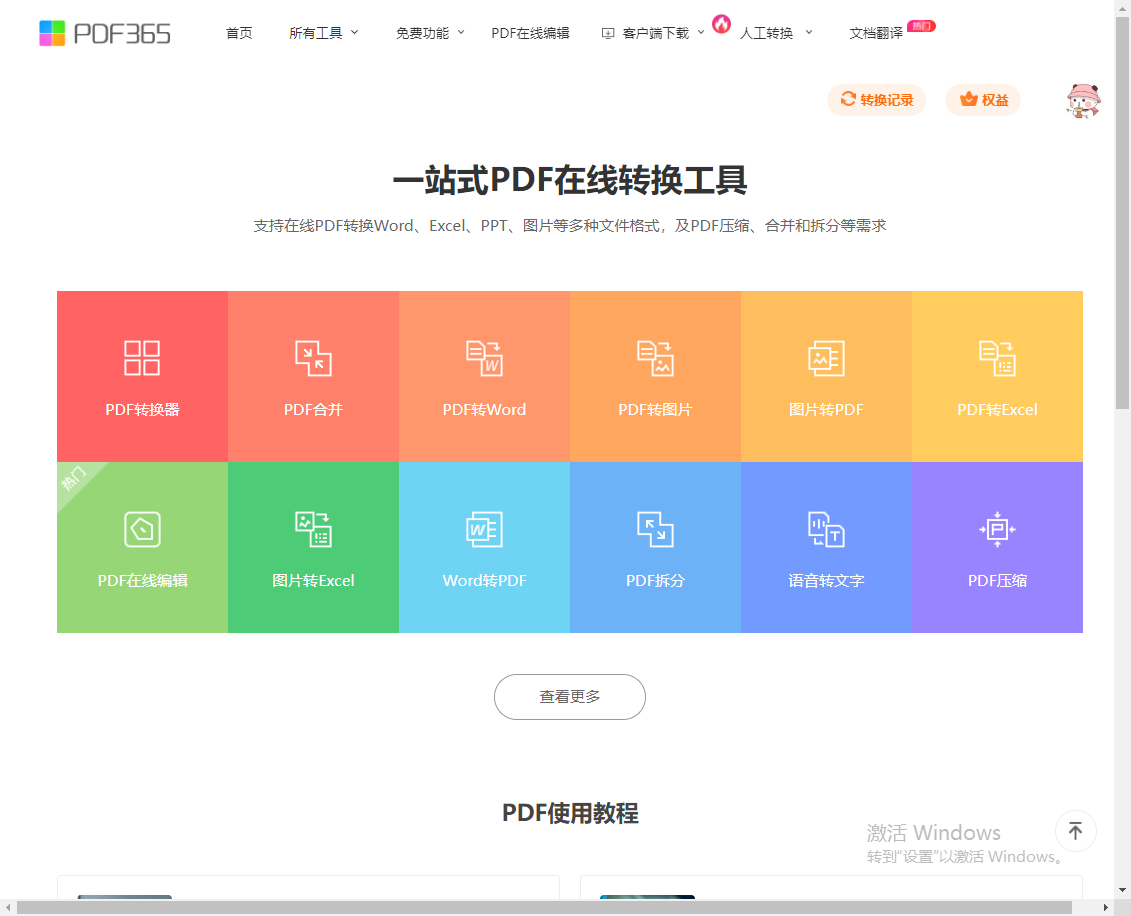Open the Word转PDF tool icon
The width and height of the screenshot is (1131, 916).
[484, 529]
